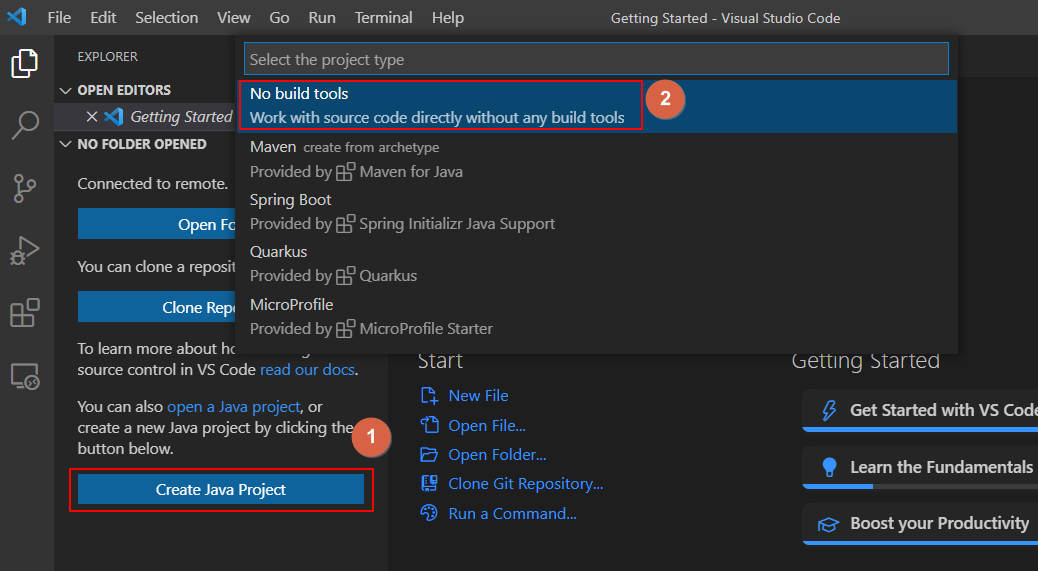The width and height of the screenshot is (1038, 571).
Task: Open the File menu
Action: (x=59, y=18)
